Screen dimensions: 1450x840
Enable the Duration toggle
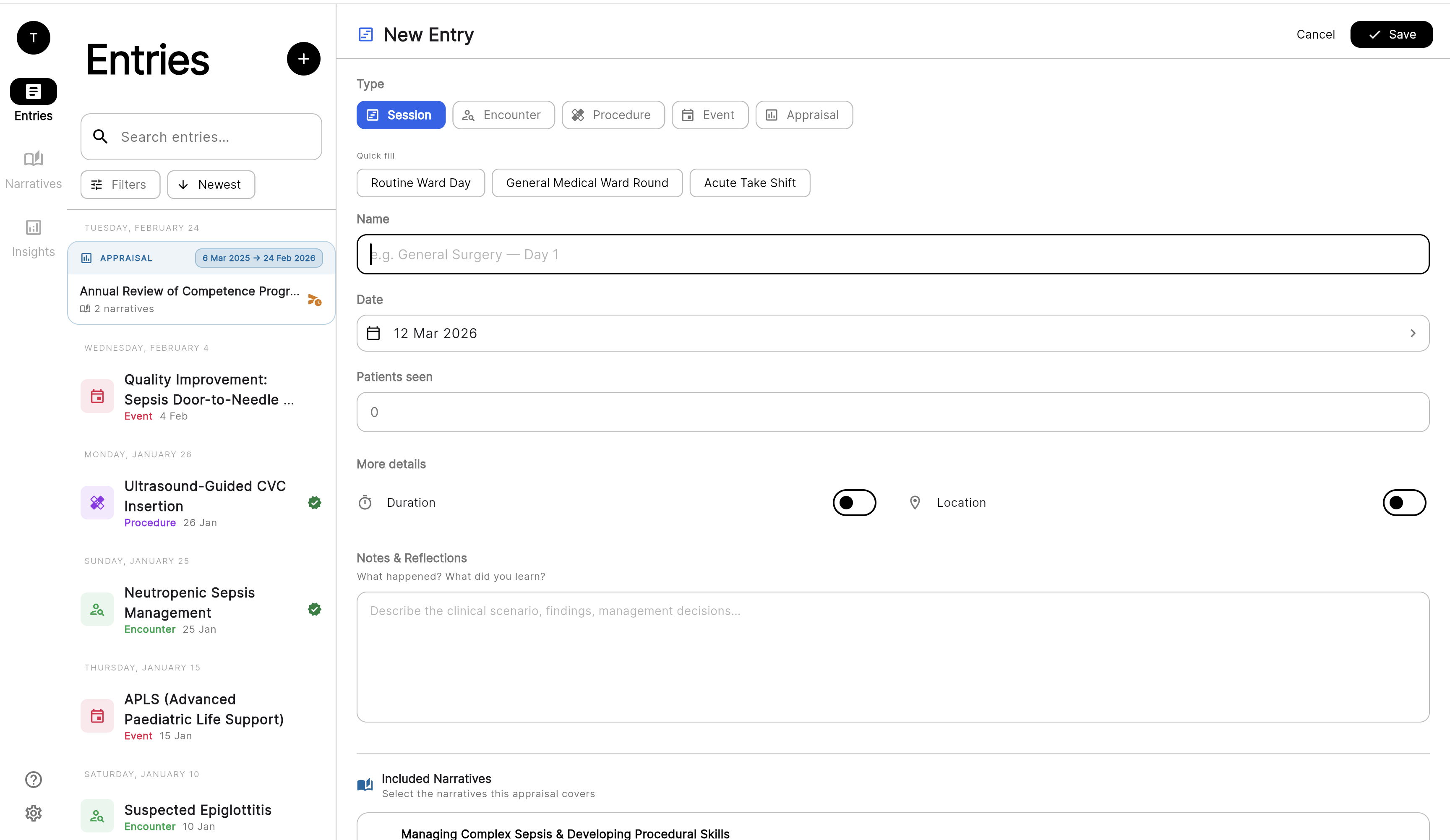click(854, 503)
